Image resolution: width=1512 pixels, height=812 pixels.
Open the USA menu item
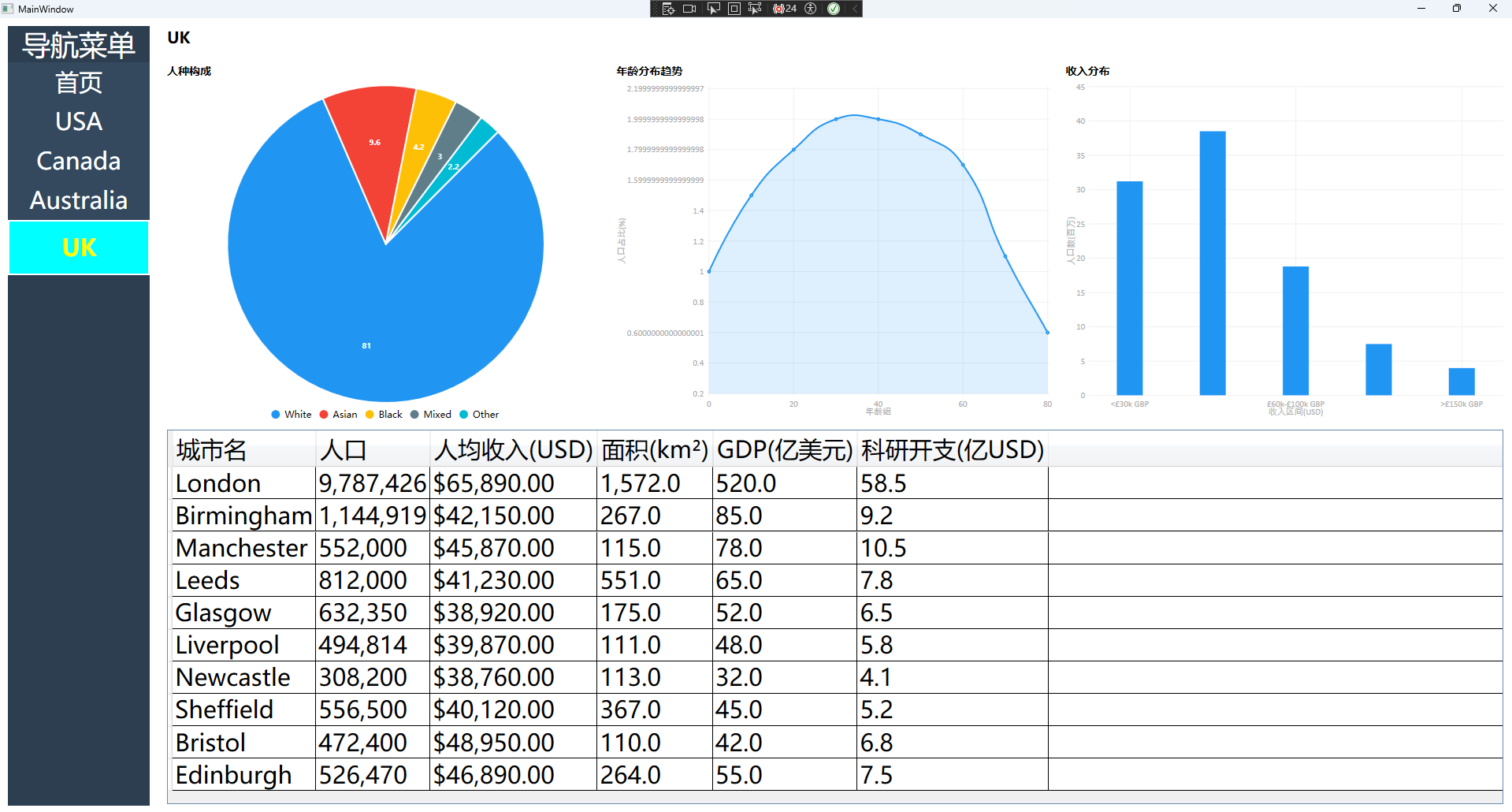pos(79,121)
